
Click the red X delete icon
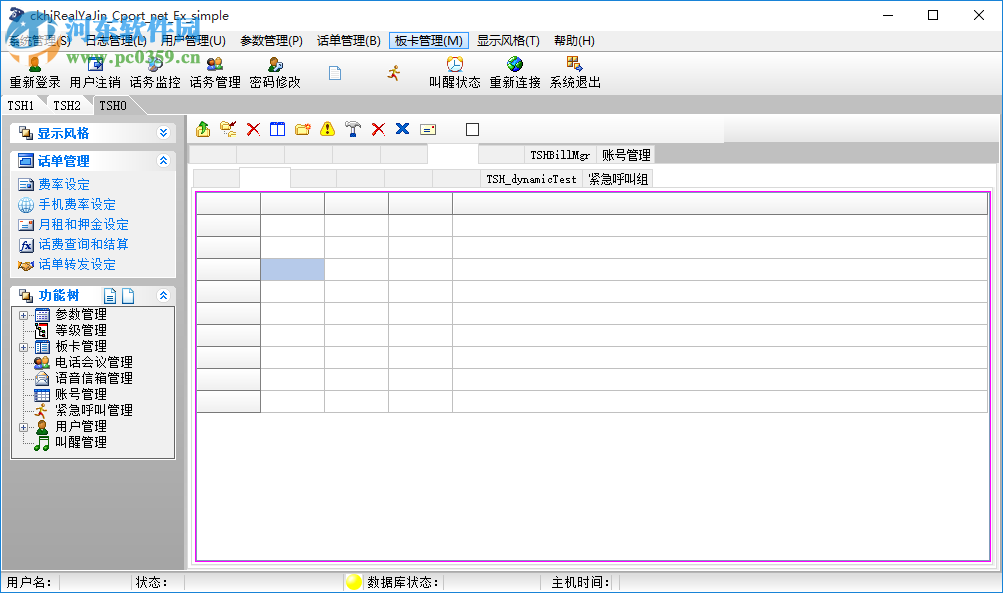253,129
